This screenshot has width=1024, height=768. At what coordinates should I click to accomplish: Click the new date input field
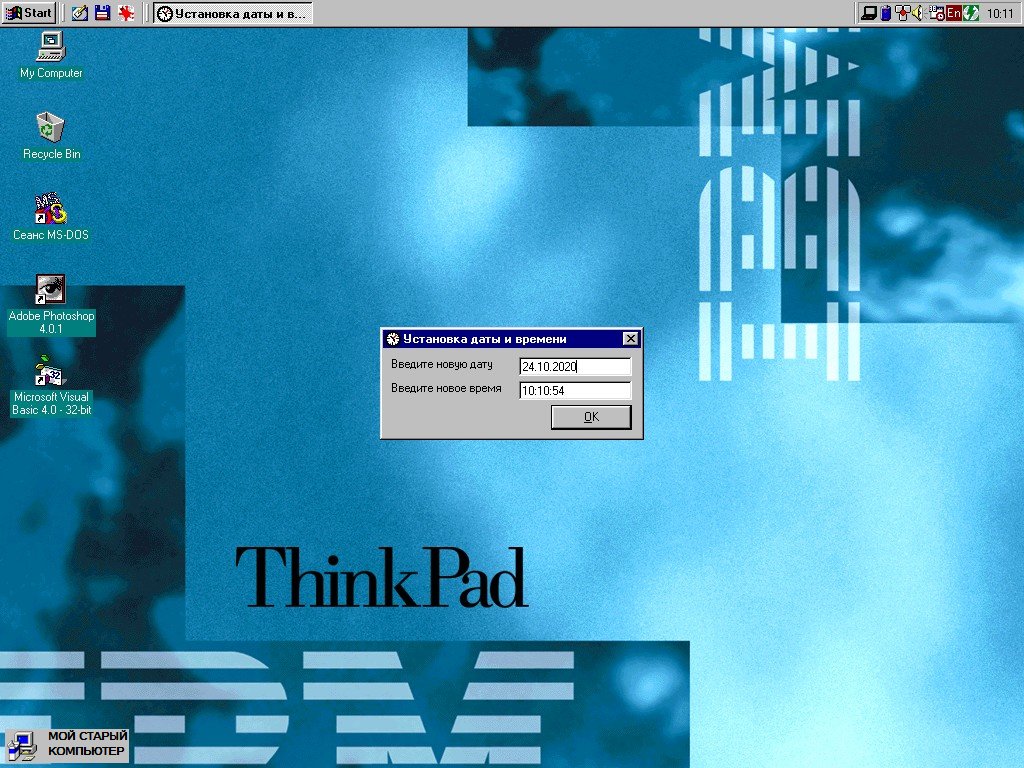tap(575, 367)
